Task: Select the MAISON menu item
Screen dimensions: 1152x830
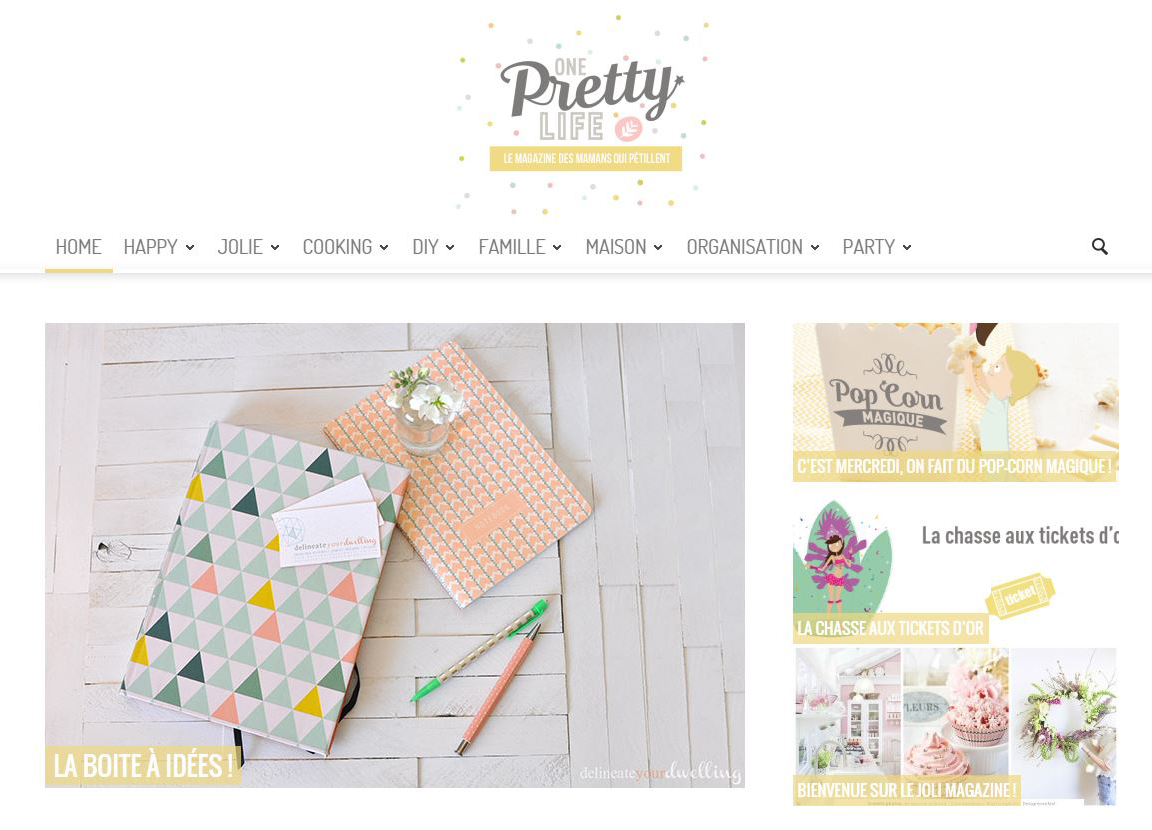Action: (616, 247)
